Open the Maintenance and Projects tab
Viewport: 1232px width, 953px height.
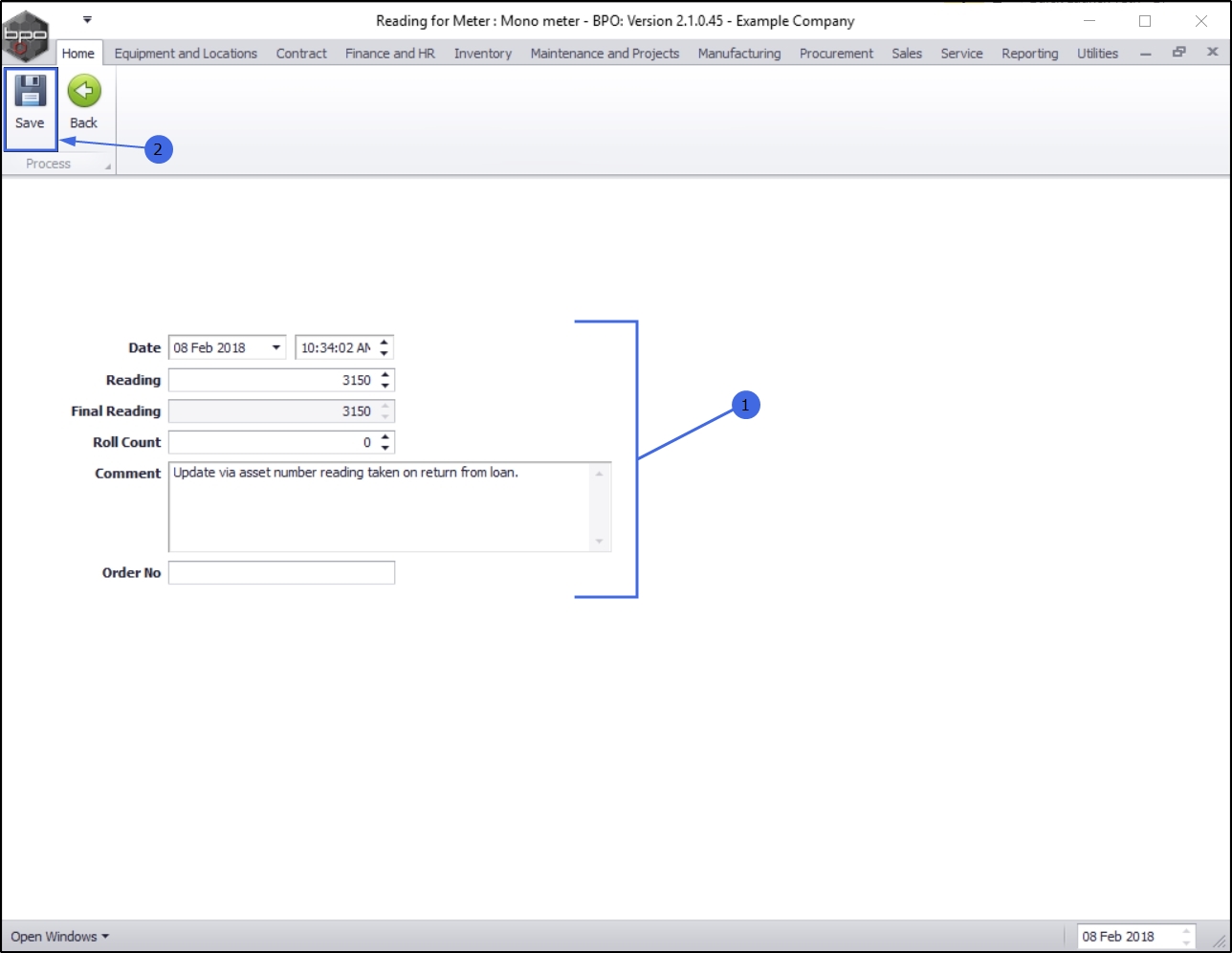click(x=605, y=54)
